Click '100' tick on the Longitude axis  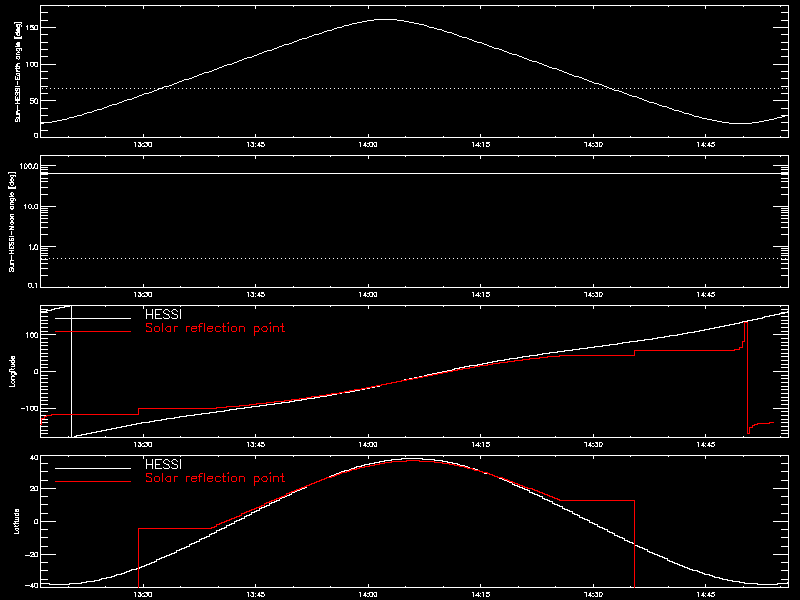(x=32, y=335)
